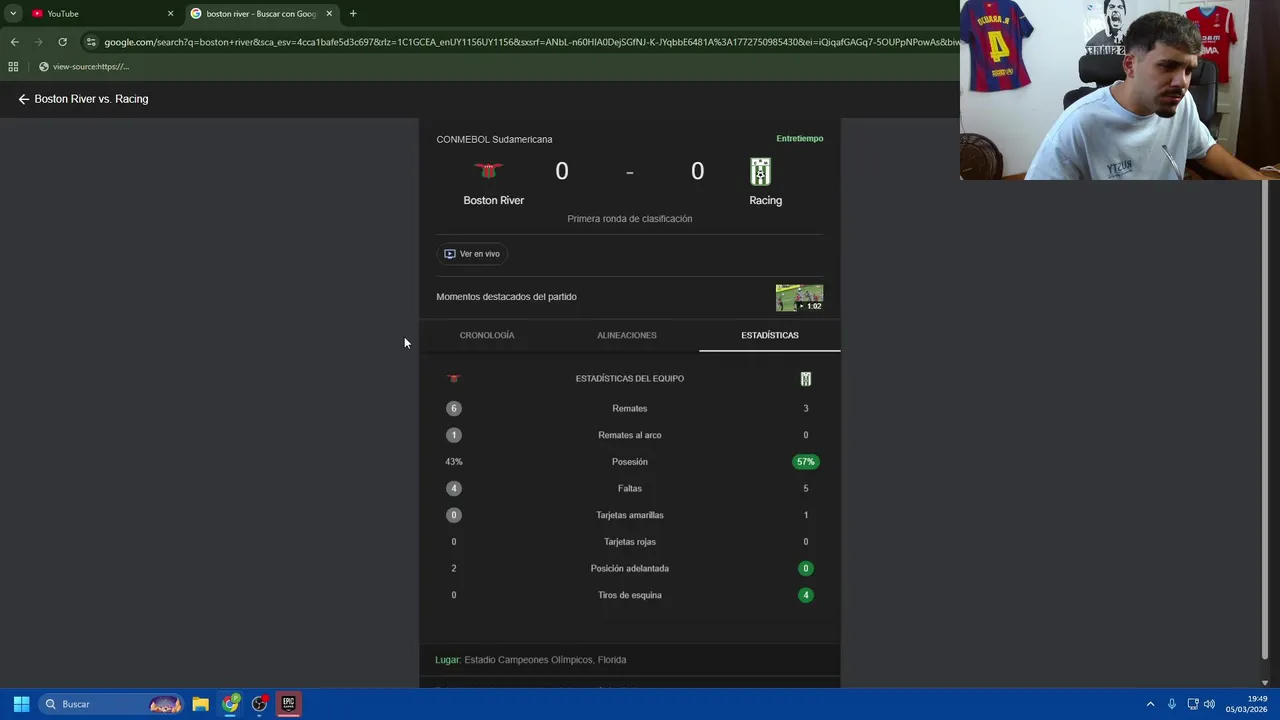Click the microphone icon in system tray
This screenshot has width=1280, height=720.
coord(1172,704)
